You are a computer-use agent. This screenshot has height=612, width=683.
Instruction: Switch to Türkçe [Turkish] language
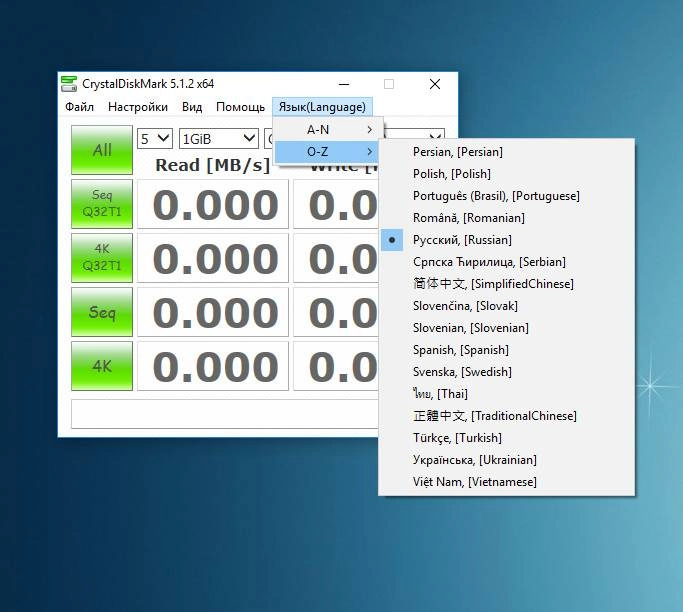[506, 438]
